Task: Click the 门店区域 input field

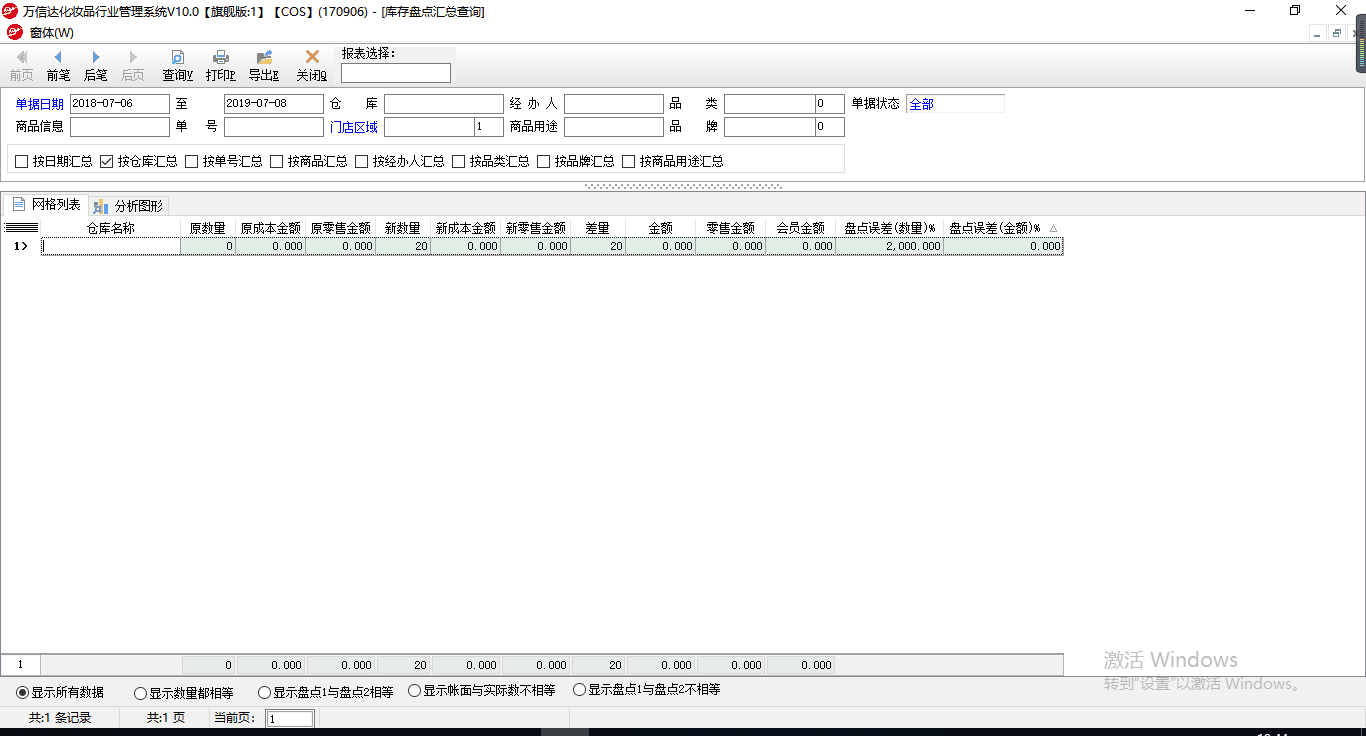Action: click(429, 127)
